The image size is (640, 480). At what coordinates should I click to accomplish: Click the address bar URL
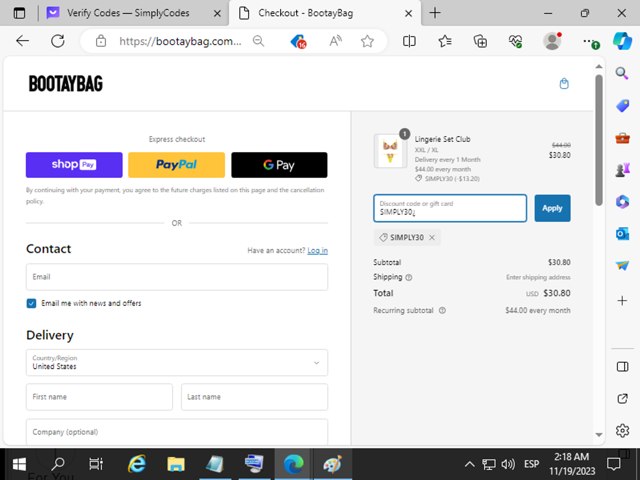point(180,41)
